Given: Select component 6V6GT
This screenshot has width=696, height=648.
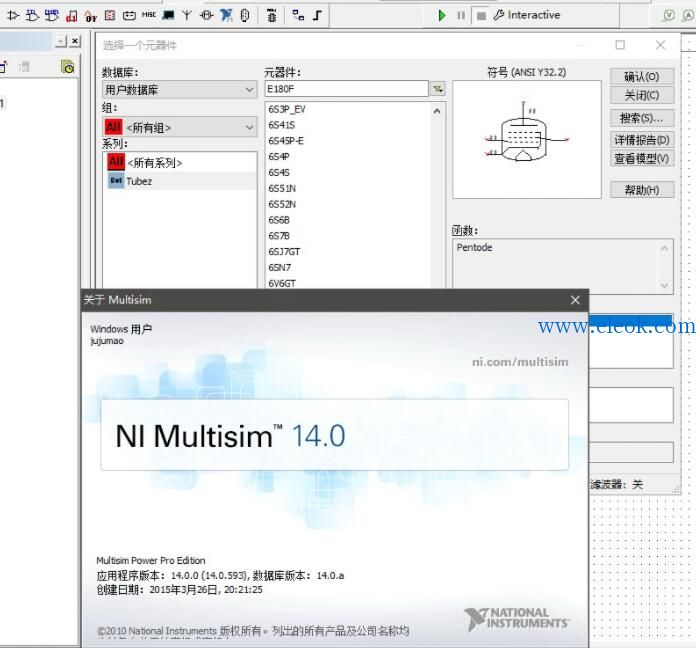Looking at the screenshot, I should 282,283.
